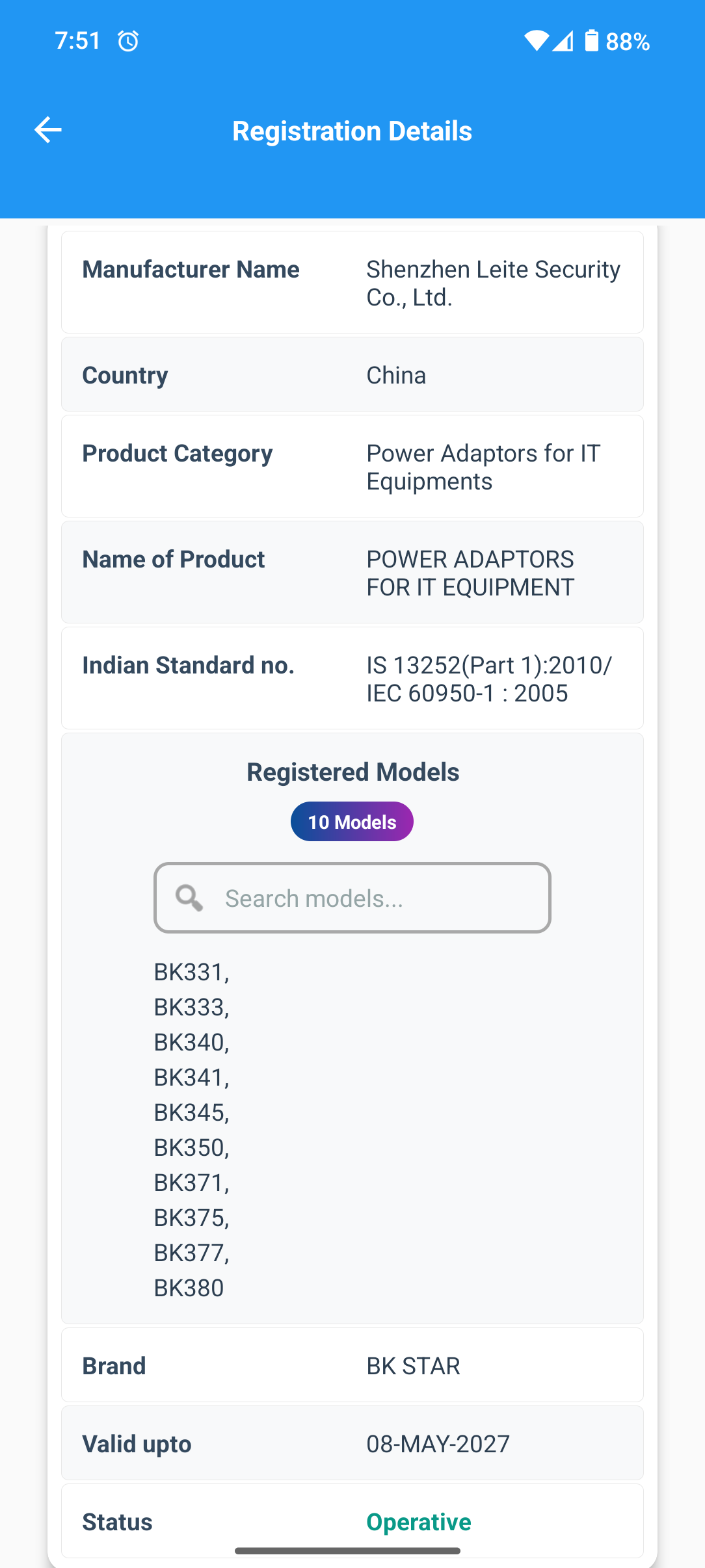Screen dimensions: 705x1568
Task: Tap the alarm clock status icon
Action: point(128,42)
